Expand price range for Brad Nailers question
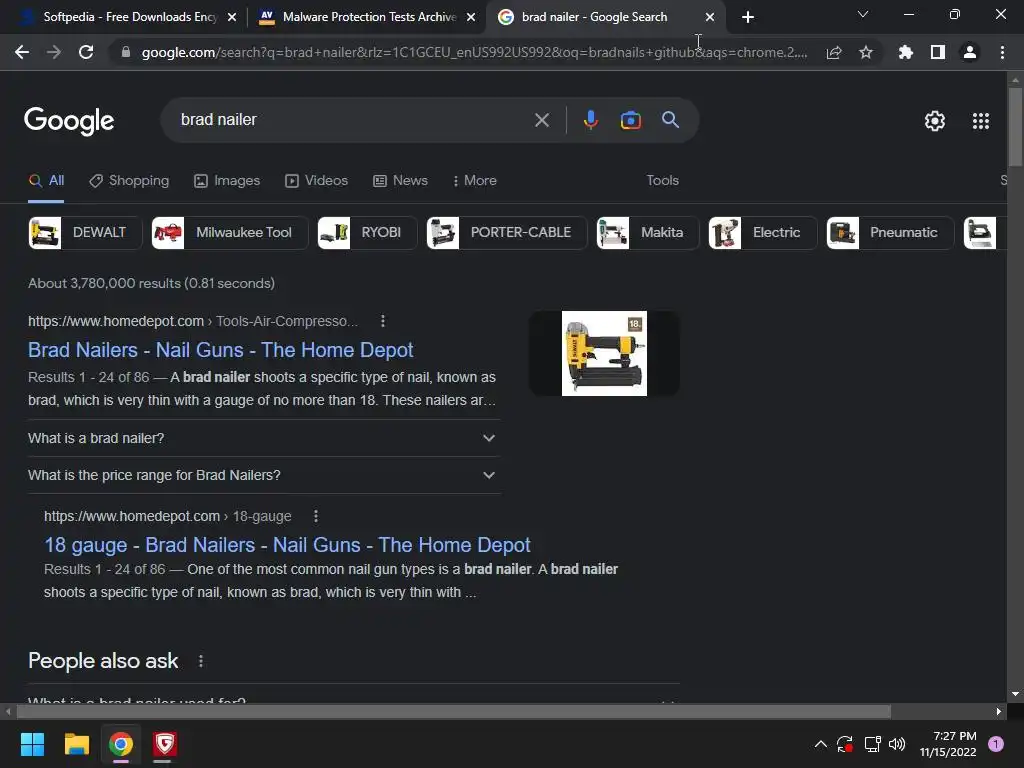 264,475
